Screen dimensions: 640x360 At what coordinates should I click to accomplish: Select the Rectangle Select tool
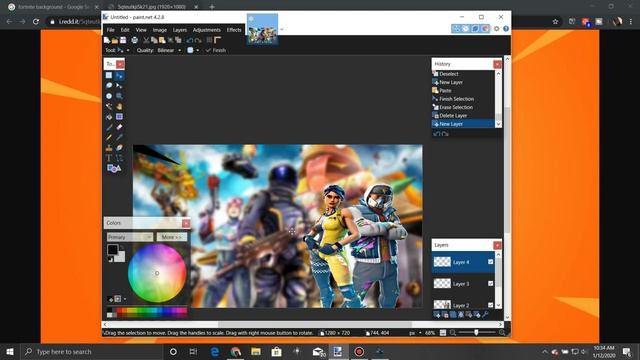[109, 76]
